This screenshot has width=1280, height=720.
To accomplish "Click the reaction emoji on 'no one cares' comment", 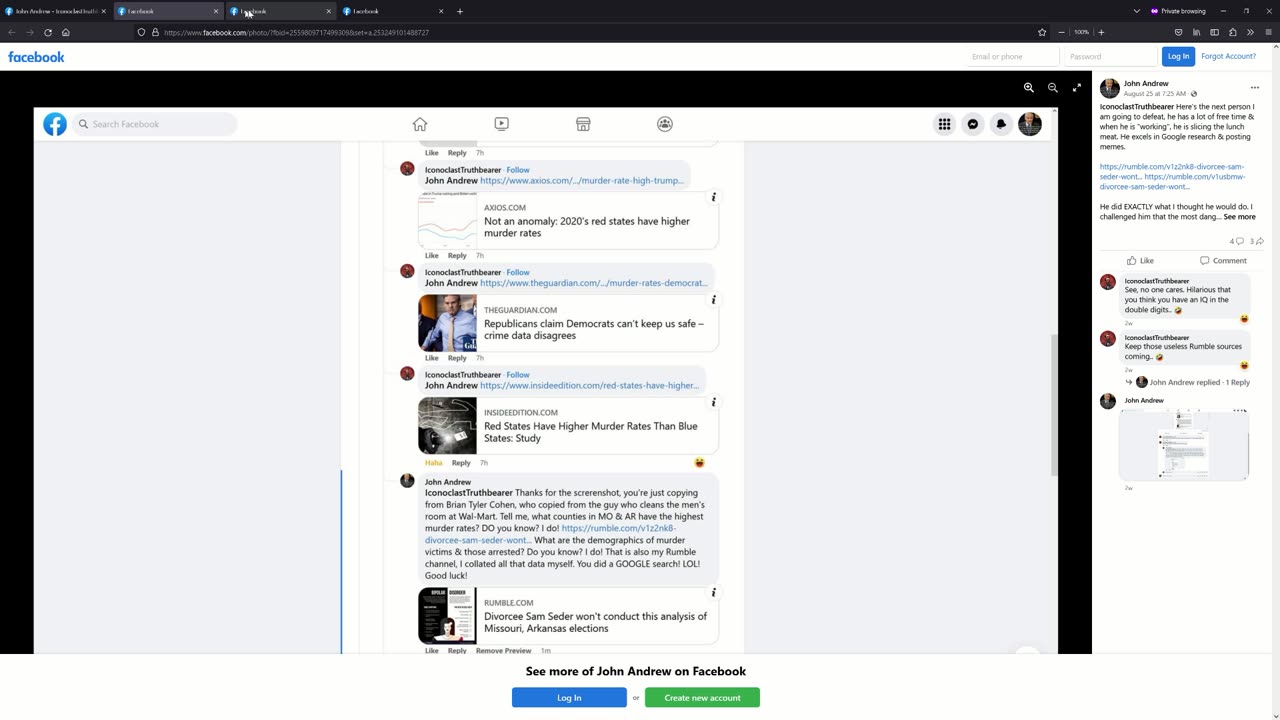I will pyautogui.click(x=1244, y=319).
